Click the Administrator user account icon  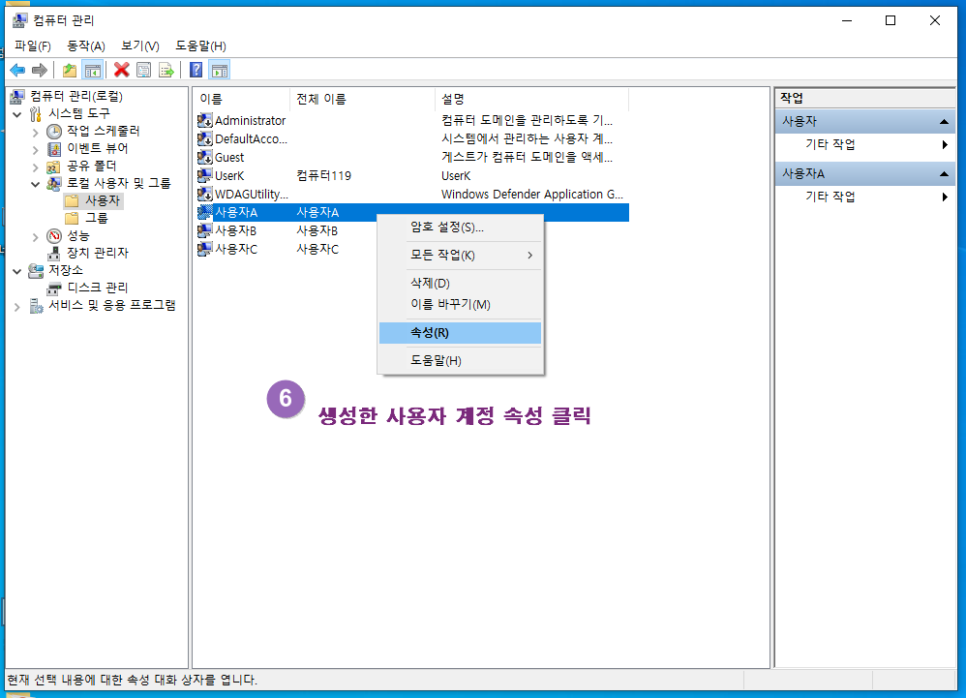205,120
